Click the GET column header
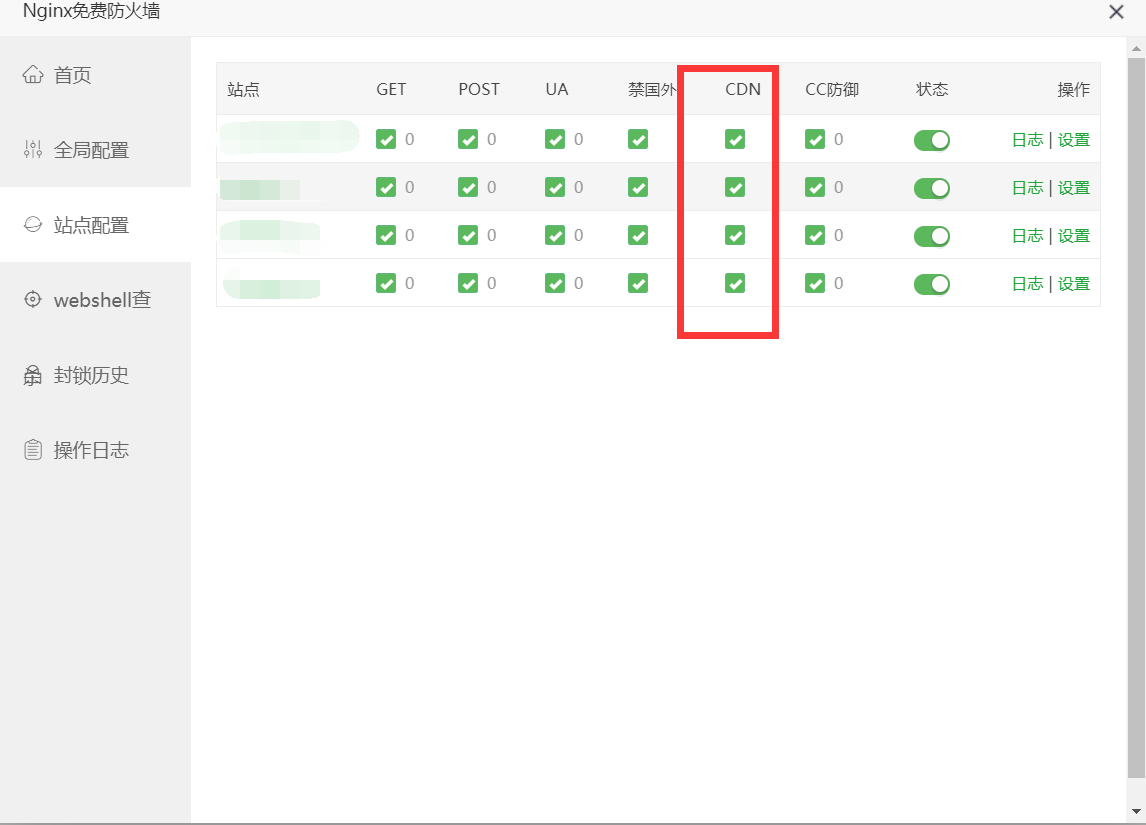 pos(391,89)
